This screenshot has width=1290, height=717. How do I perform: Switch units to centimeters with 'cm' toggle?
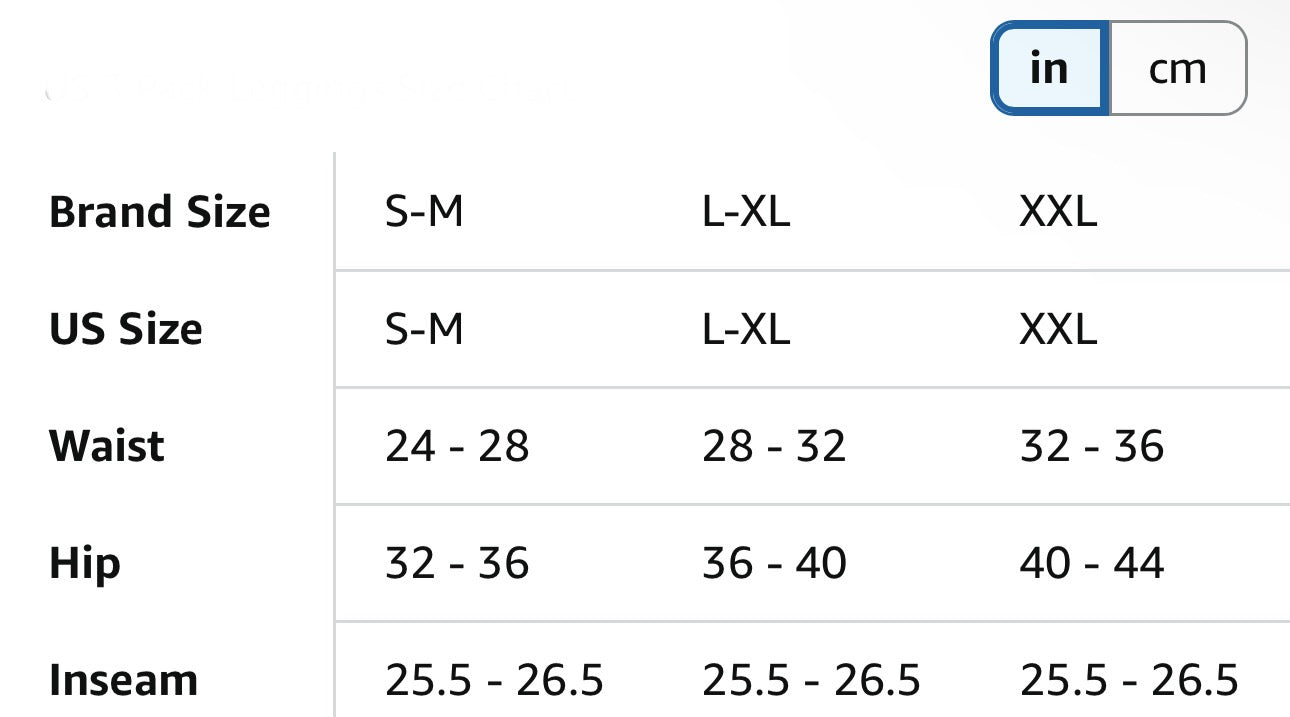(1178, 68)
